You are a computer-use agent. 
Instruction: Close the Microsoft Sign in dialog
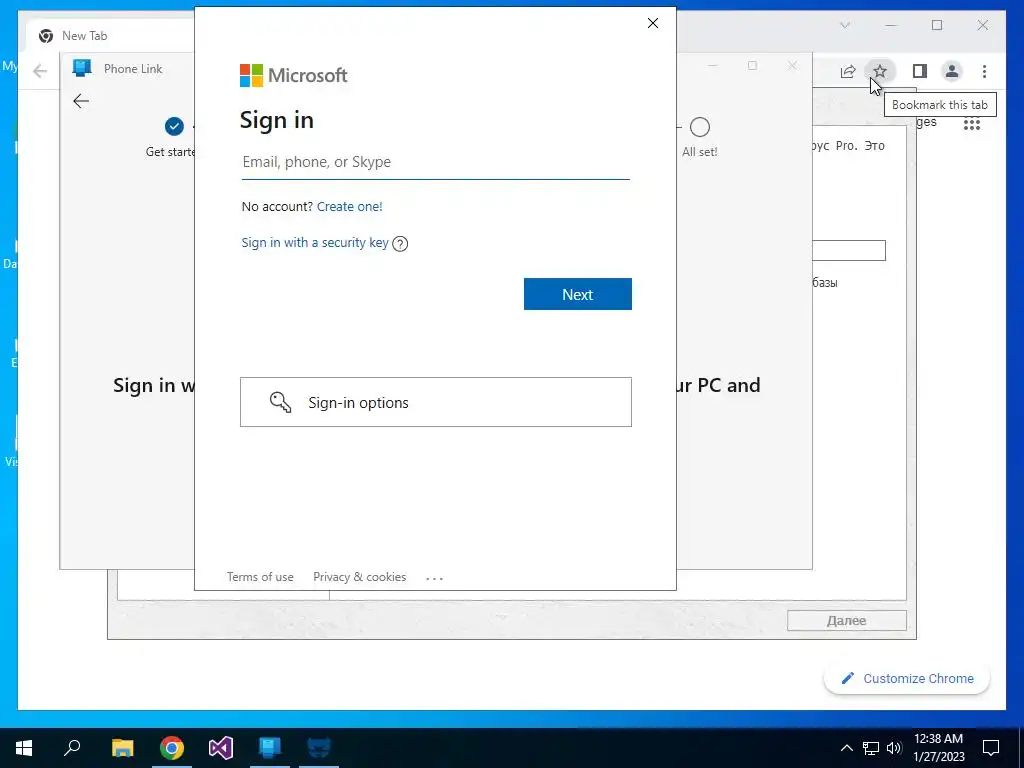pos(652,23)
